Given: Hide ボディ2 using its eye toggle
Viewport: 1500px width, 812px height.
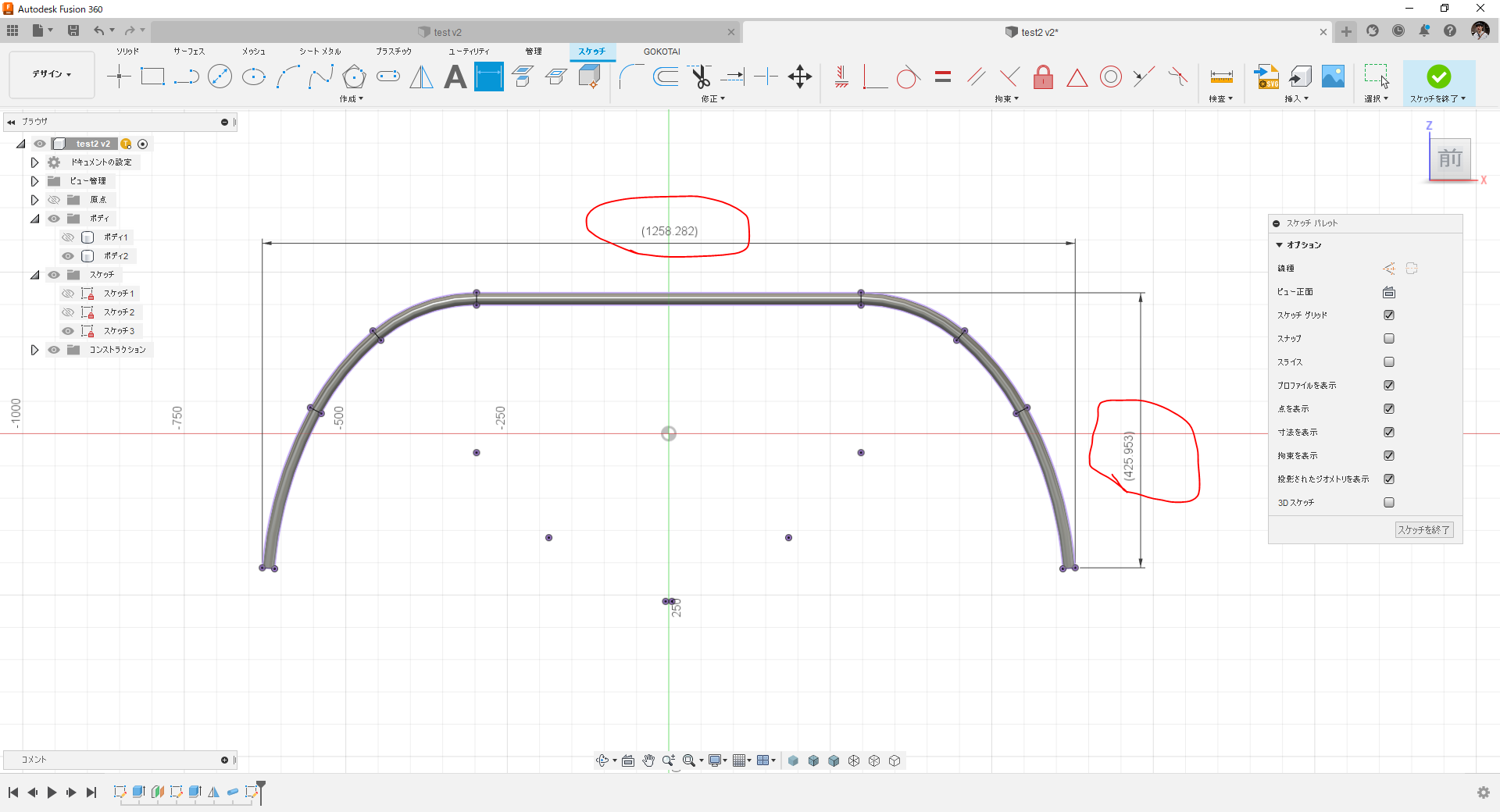Looking at the screenshot, I should point(67,255).
